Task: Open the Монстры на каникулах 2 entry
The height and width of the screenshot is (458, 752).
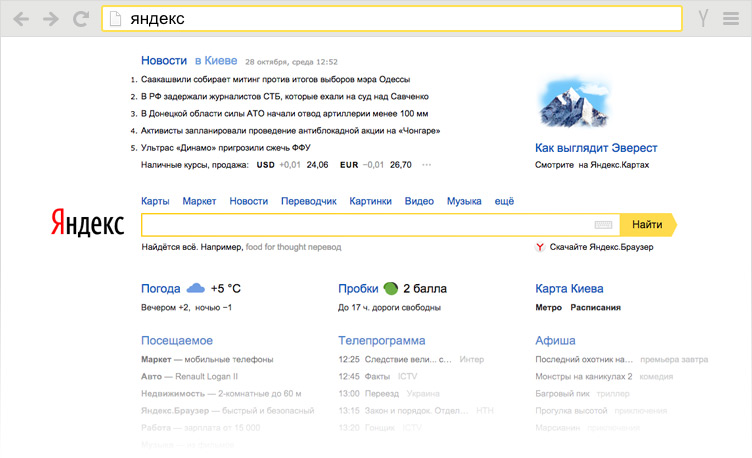Action: click(584, 376)
